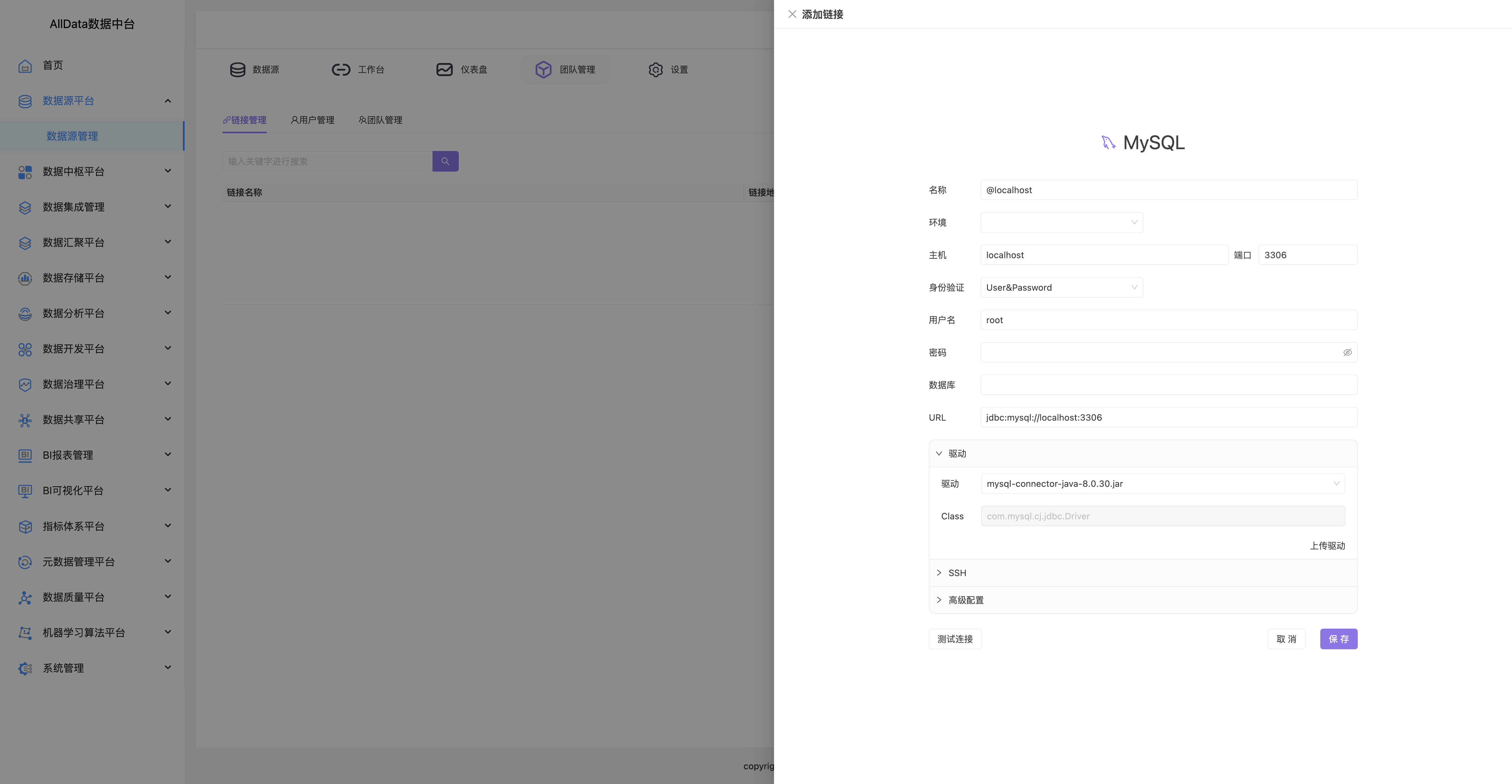Toggle password visibility eye icon

click(1347, 352)
